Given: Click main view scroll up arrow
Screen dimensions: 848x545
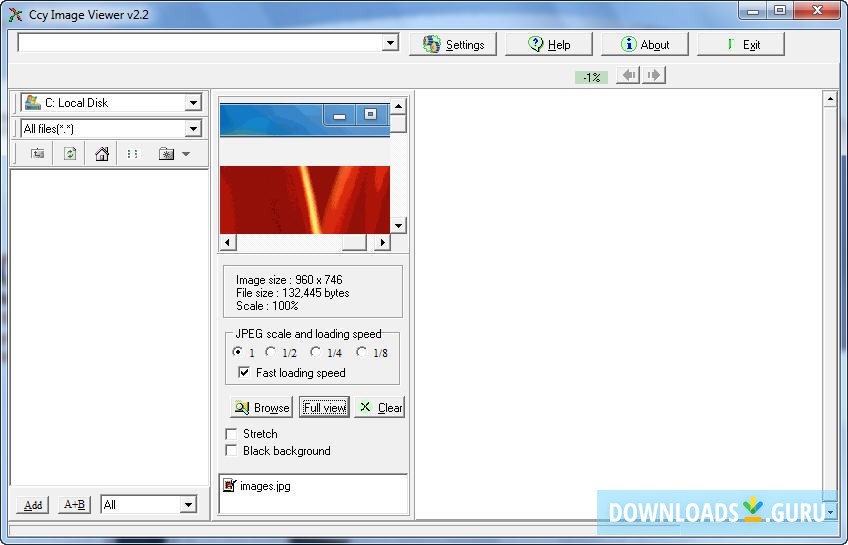Looking at the screenshot, I should pyautogui.click(x=830, y=99).
